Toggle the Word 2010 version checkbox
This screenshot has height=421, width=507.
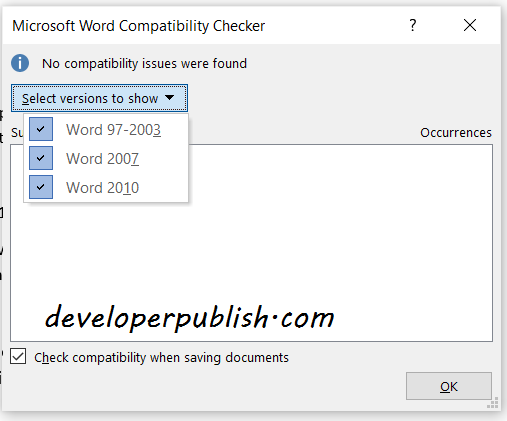pos(41,187)
